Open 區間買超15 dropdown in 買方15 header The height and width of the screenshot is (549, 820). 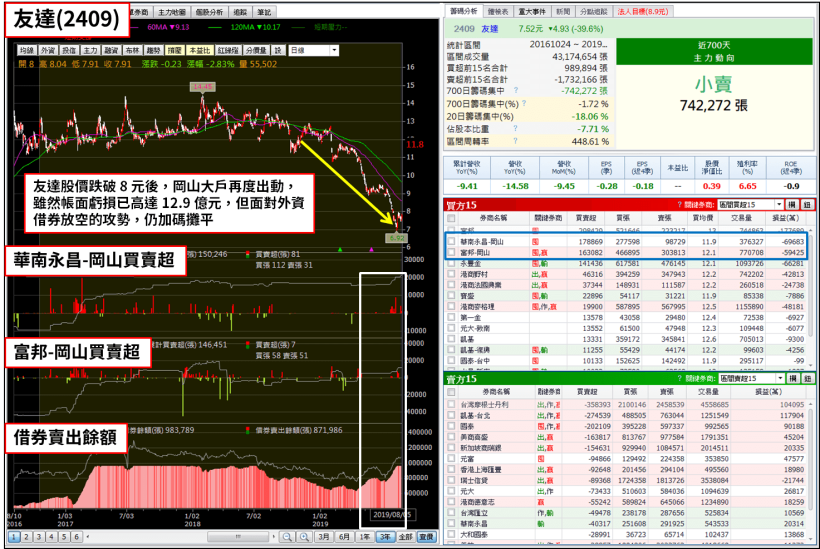(x=751, y=204)
